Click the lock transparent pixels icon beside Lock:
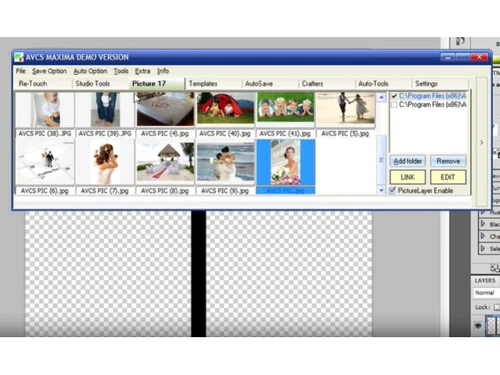500x375 pixels. click(x=497, y=307)
